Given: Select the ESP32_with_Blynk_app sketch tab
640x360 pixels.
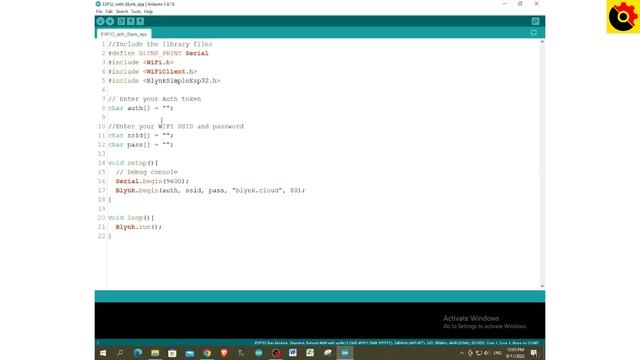Looking at the screenshot, I should [124, 34].
